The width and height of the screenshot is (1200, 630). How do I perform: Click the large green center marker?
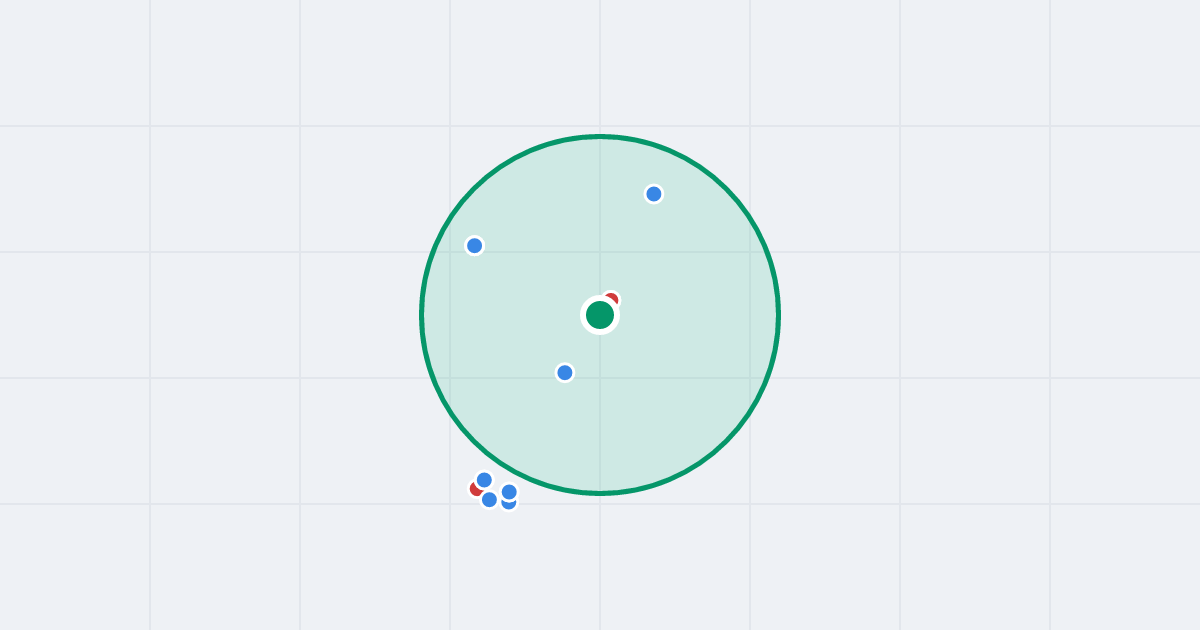(600, 315)
